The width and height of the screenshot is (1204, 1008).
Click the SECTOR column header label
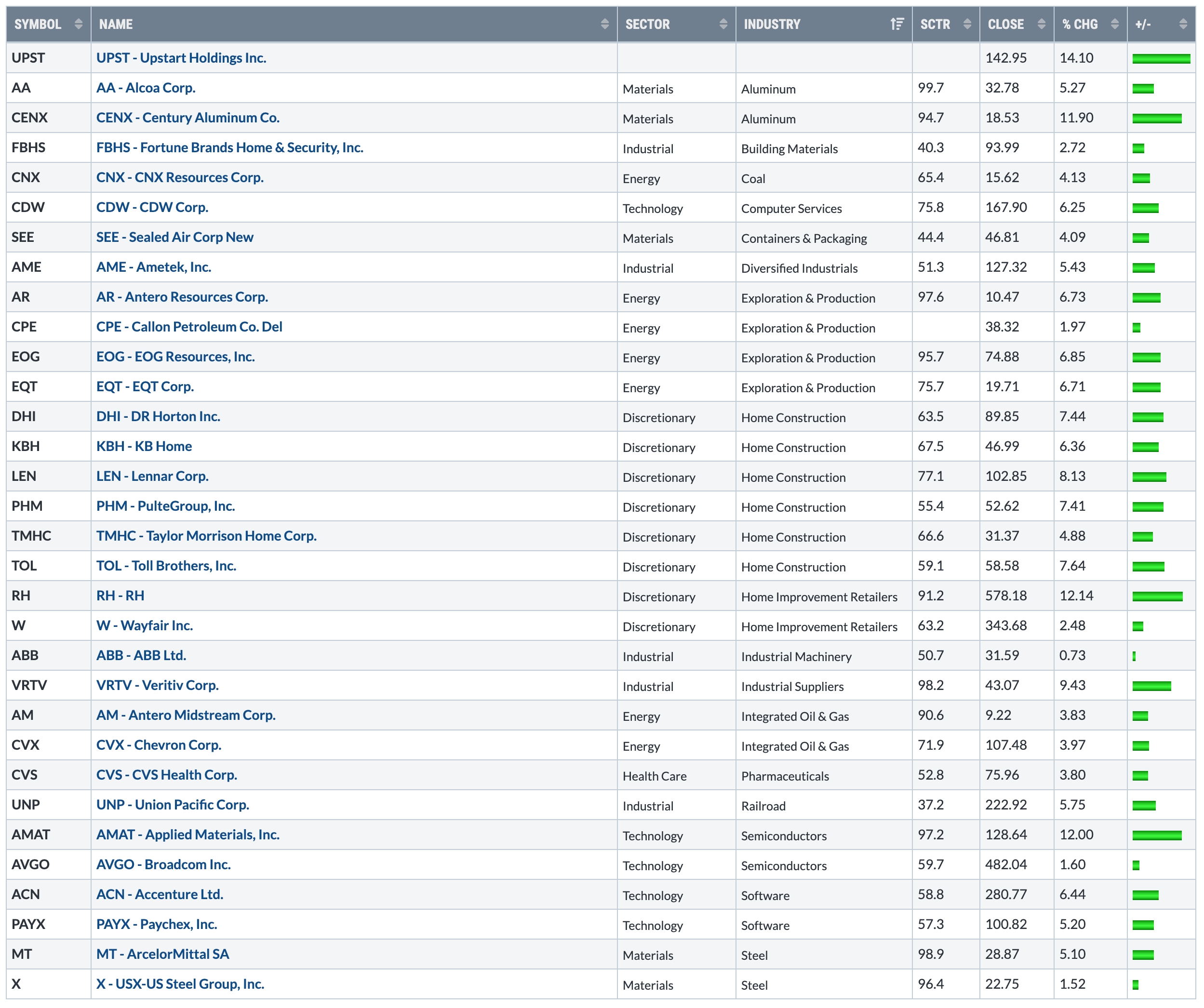click(x=647, y=24)
